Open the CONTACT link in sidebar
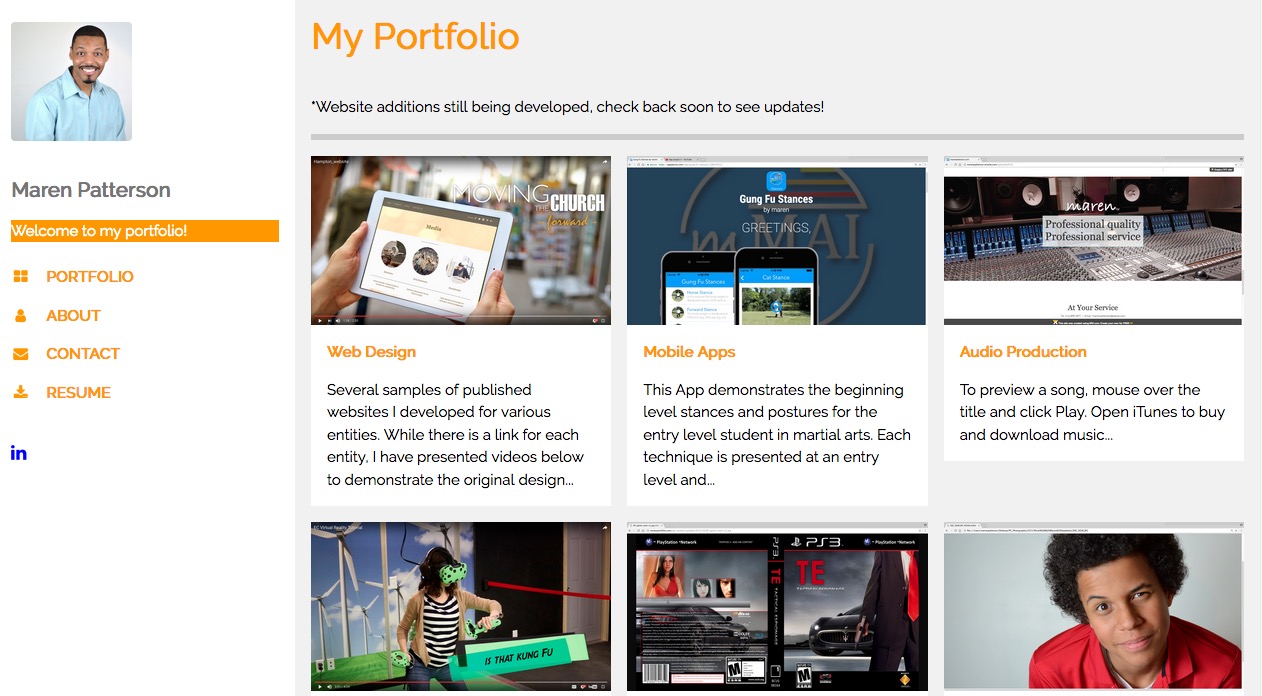 coord(83,354)
